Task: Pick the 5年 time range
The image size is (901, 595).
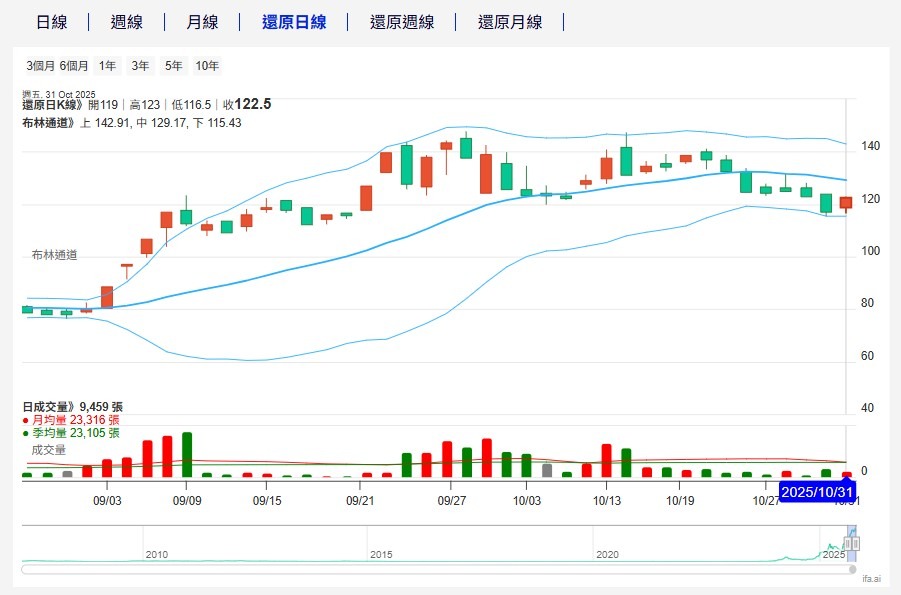Action: 174,66
